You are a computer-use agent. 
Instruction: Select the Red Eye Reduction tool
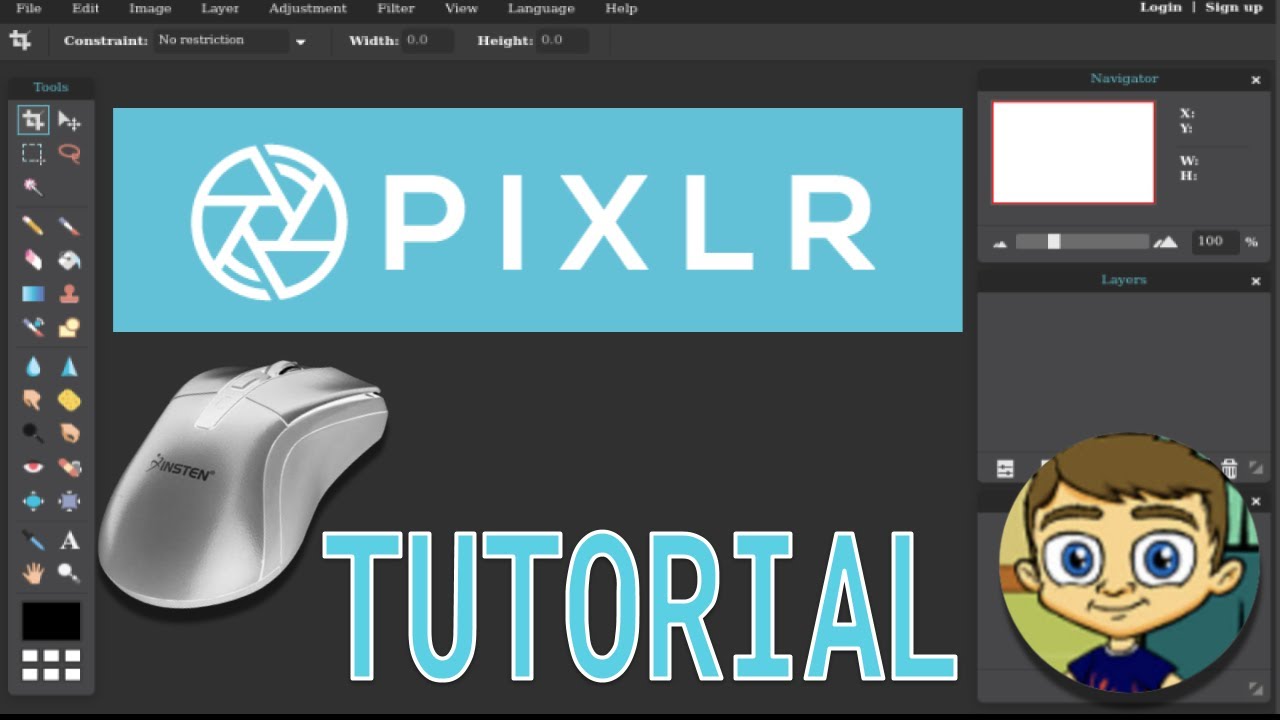pyautogui.click(x=33, y=467)
